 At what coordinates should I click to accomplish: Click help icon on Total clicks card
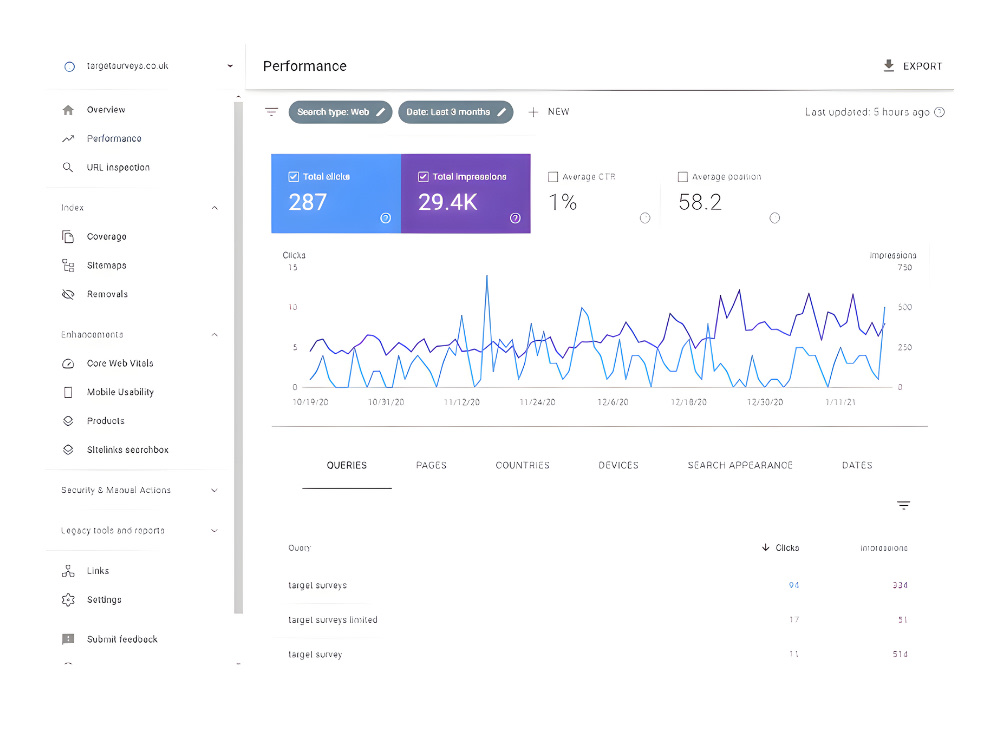tap(386, 218)
